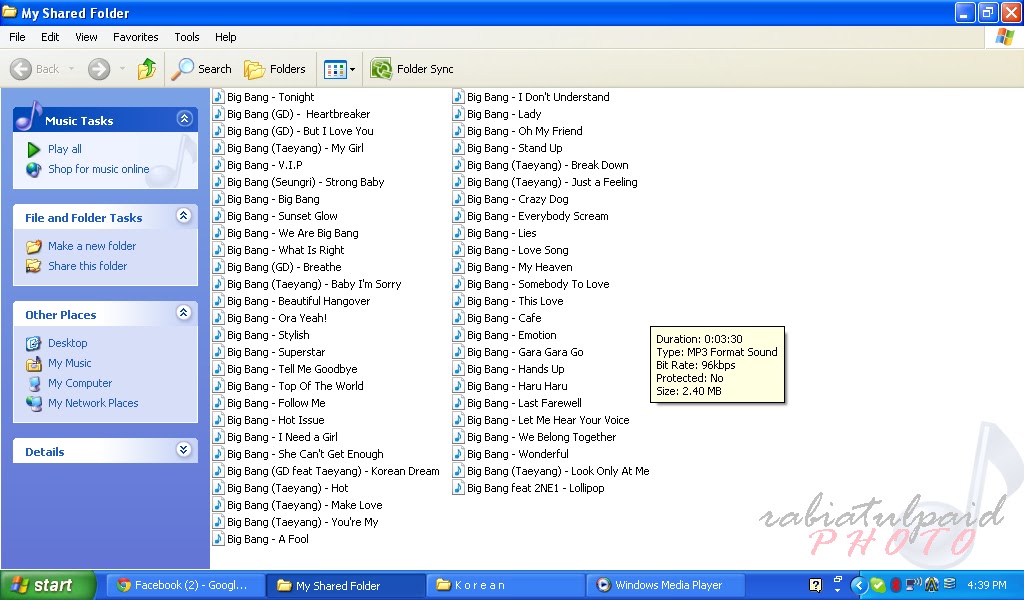Select icon of Big Bang - V.I.P
Screen dimensions: 1024x600
coord(219,165)
